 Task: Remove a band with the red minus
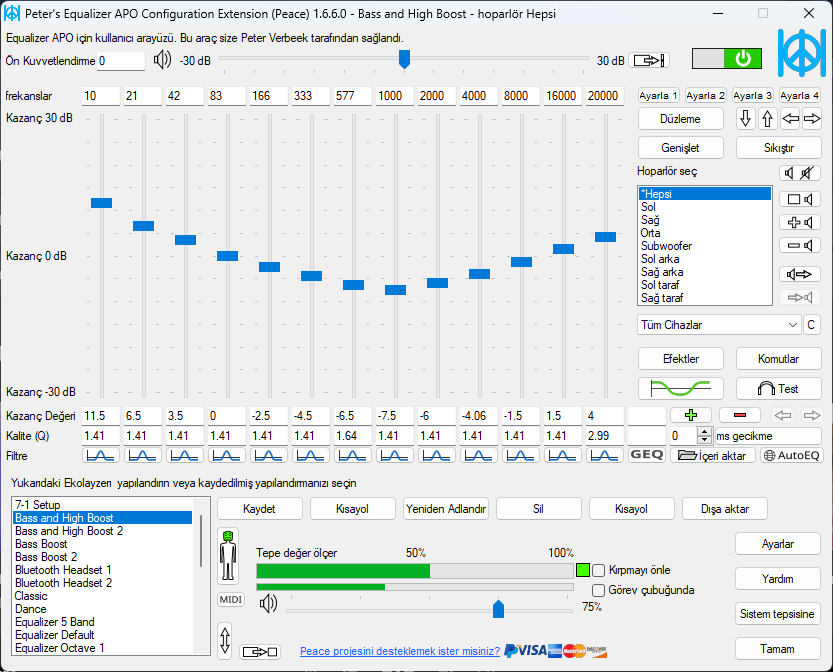coord(740,415)
